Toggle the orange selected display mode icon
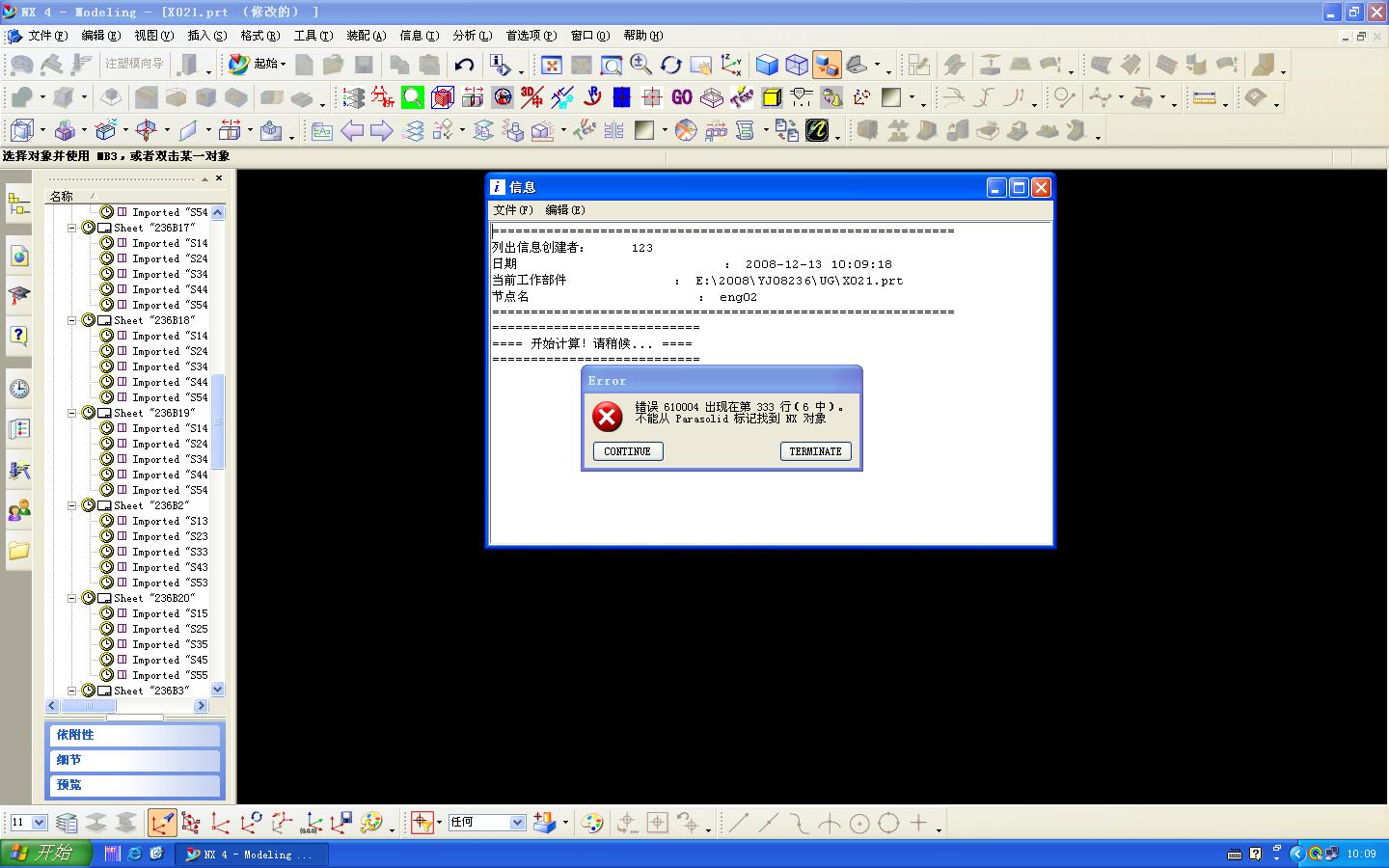 tap(828, 65)
